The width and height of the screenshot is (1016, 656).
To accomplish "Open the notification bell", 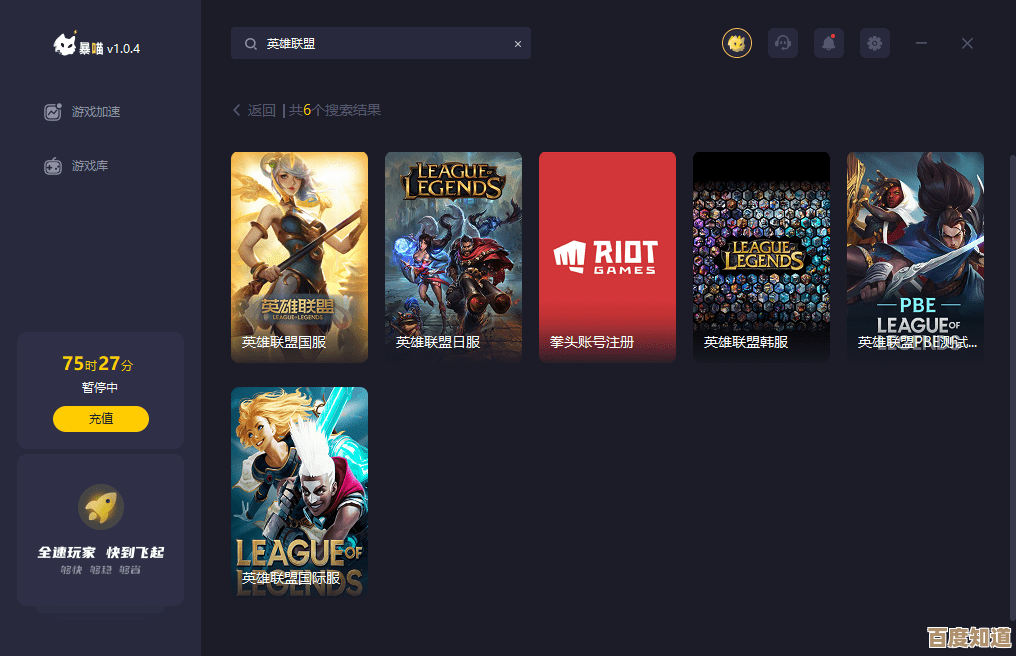I will (828, 43).
